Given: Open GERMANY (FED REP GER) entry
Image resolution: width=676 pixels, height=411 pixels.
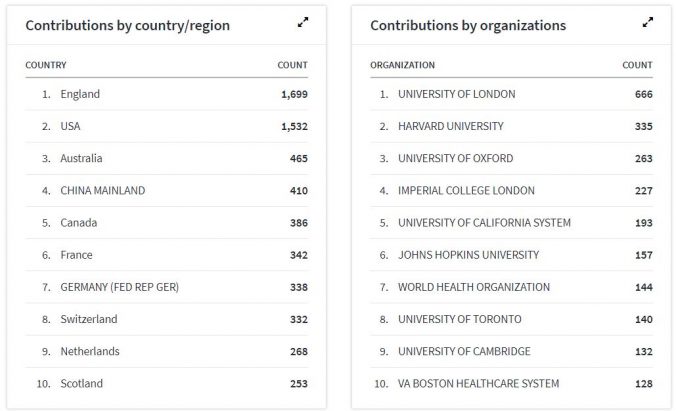Looking at the screenshot, I should 120,287.
